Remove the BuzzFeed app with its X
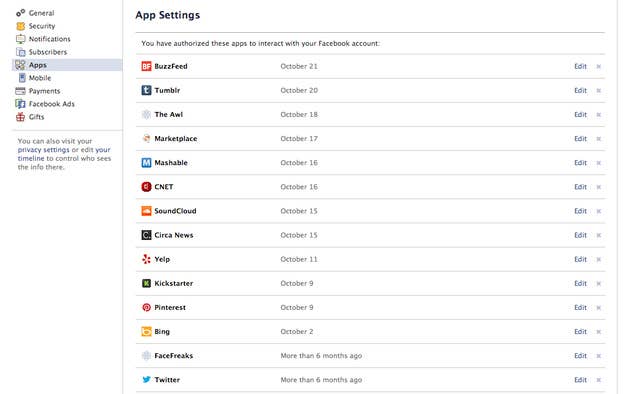The image size is (625, 394). 598,67
